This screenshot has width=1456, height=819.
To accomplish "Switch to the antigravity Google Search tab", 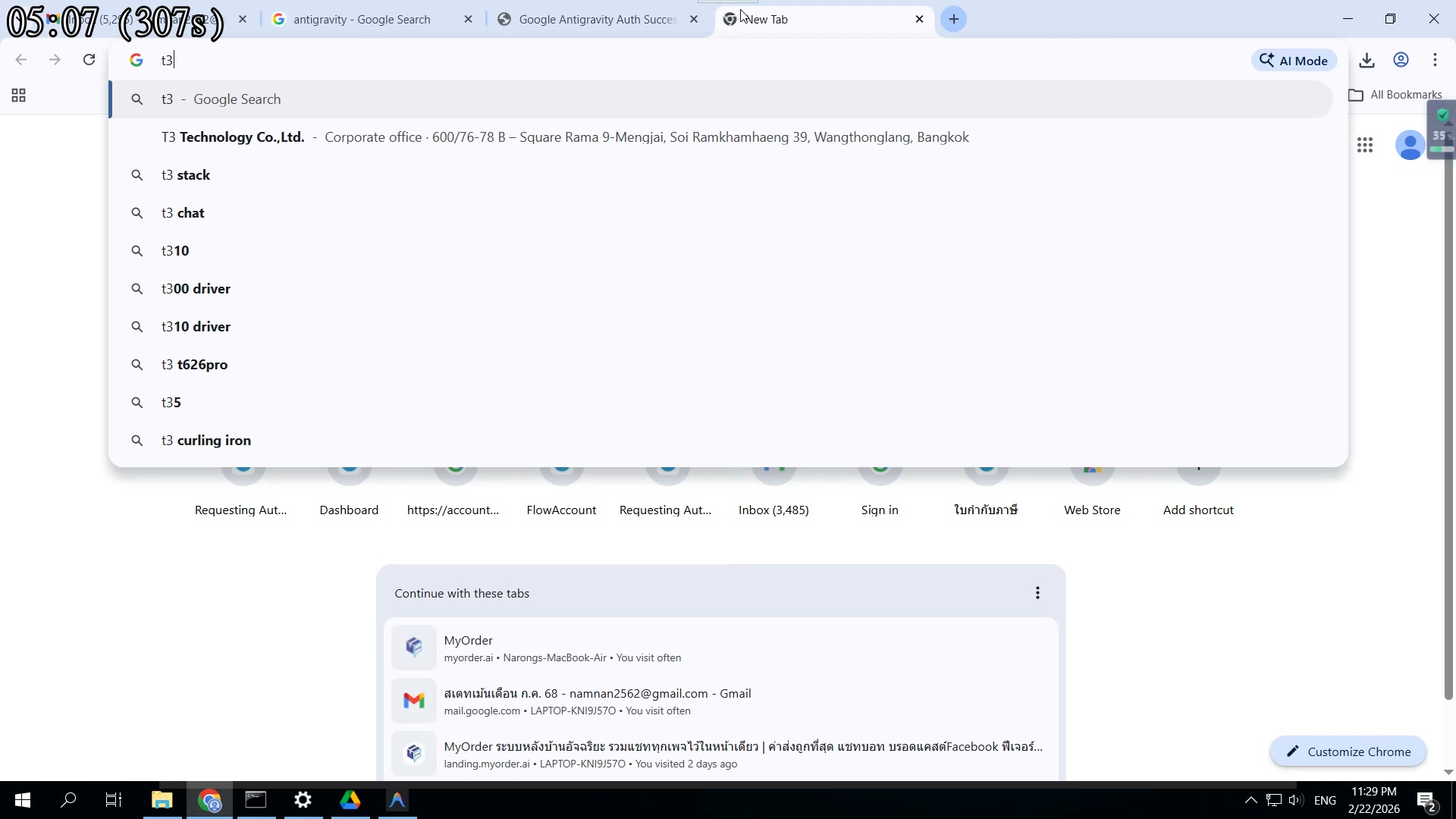I will click(x=362, y=20).
